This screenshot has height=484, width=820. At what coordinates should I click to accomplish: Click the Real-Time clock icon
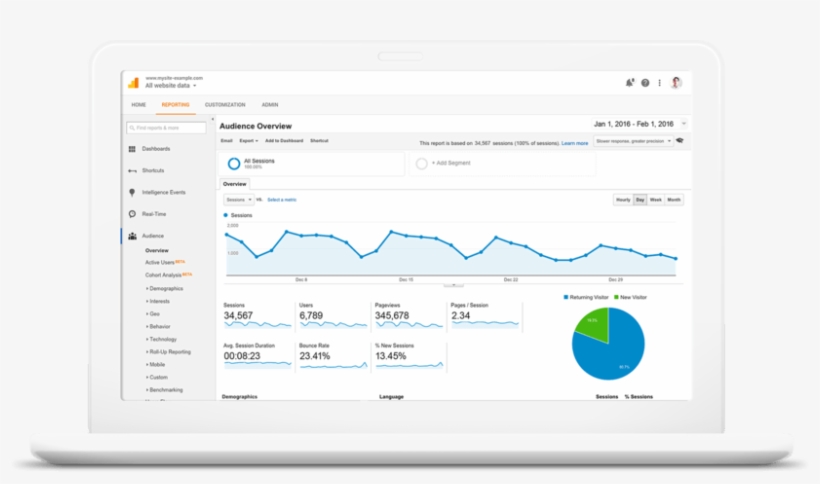click(132, 214)
